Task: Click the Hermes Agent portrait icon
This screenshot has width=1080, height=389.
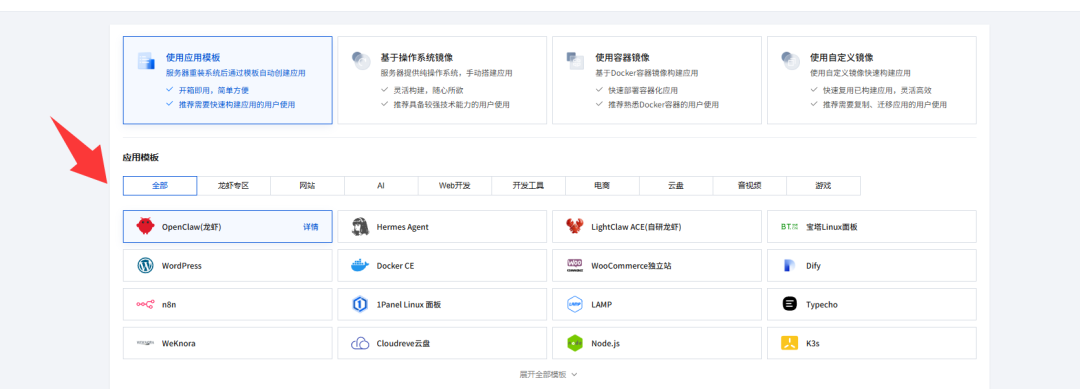Action: (x=360, y=226)
